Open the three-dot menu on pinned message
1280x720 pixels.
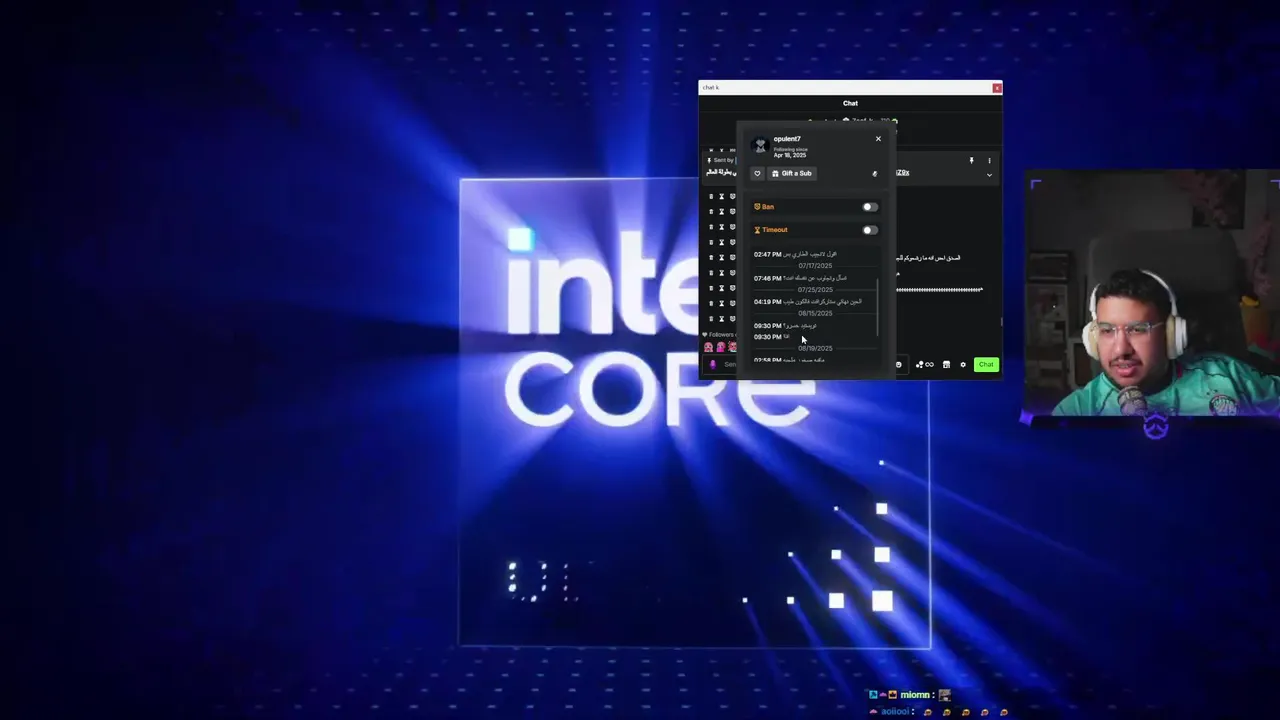click(x=989, y=160)
